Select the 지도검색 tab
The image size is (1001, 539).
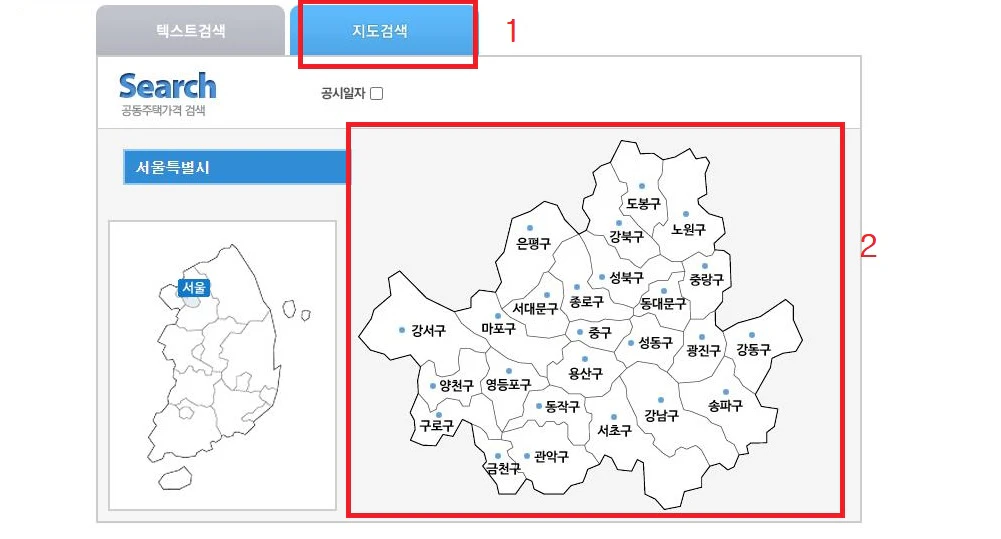click(x=381, y=30)
